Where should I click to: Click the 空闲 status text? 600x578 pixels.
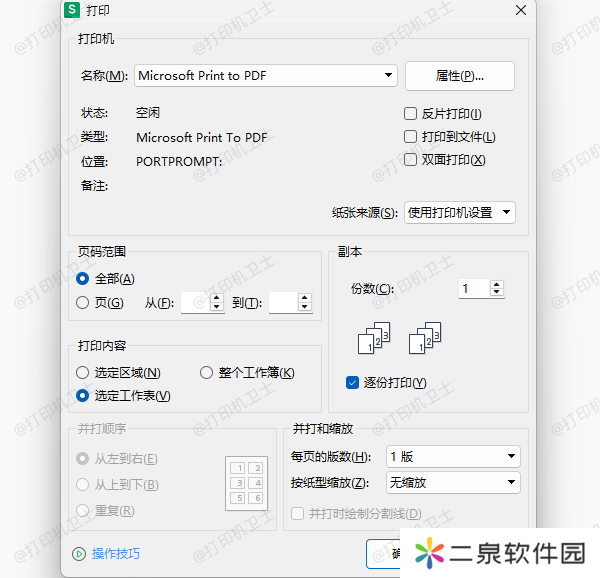click(148, 113)
